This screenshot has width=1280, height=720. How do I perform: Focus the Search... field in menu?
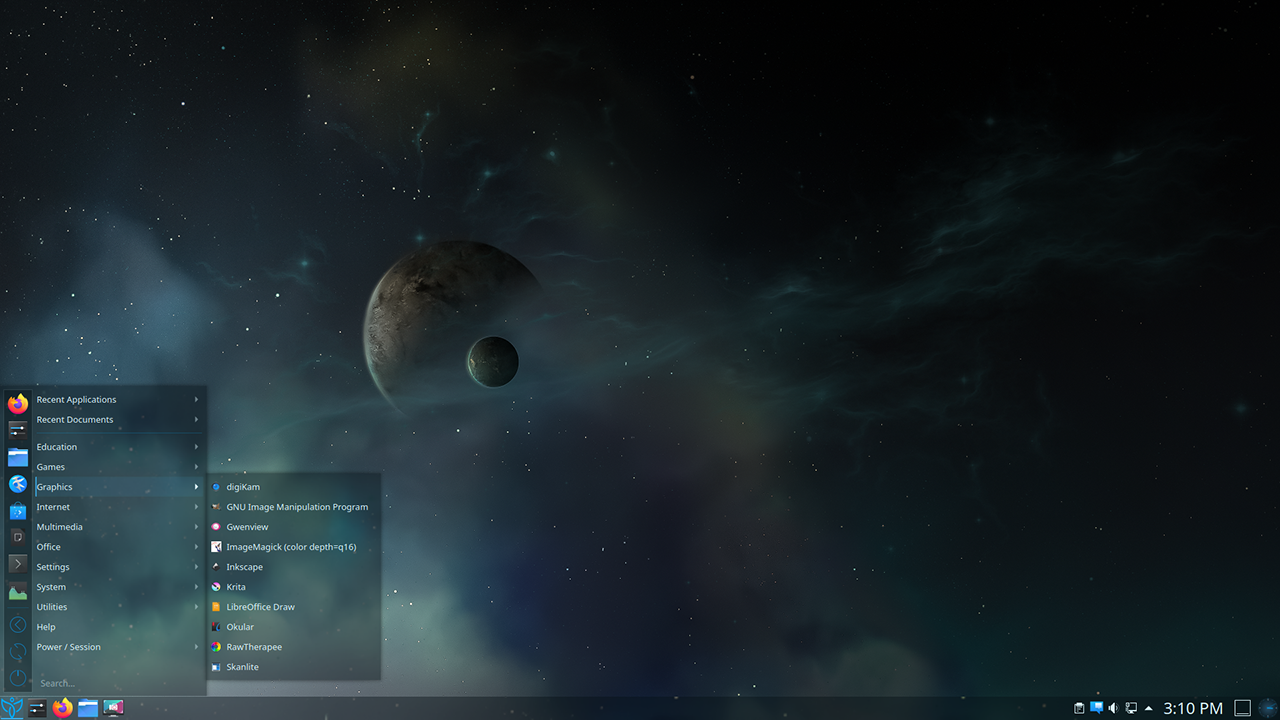point(119,683)
